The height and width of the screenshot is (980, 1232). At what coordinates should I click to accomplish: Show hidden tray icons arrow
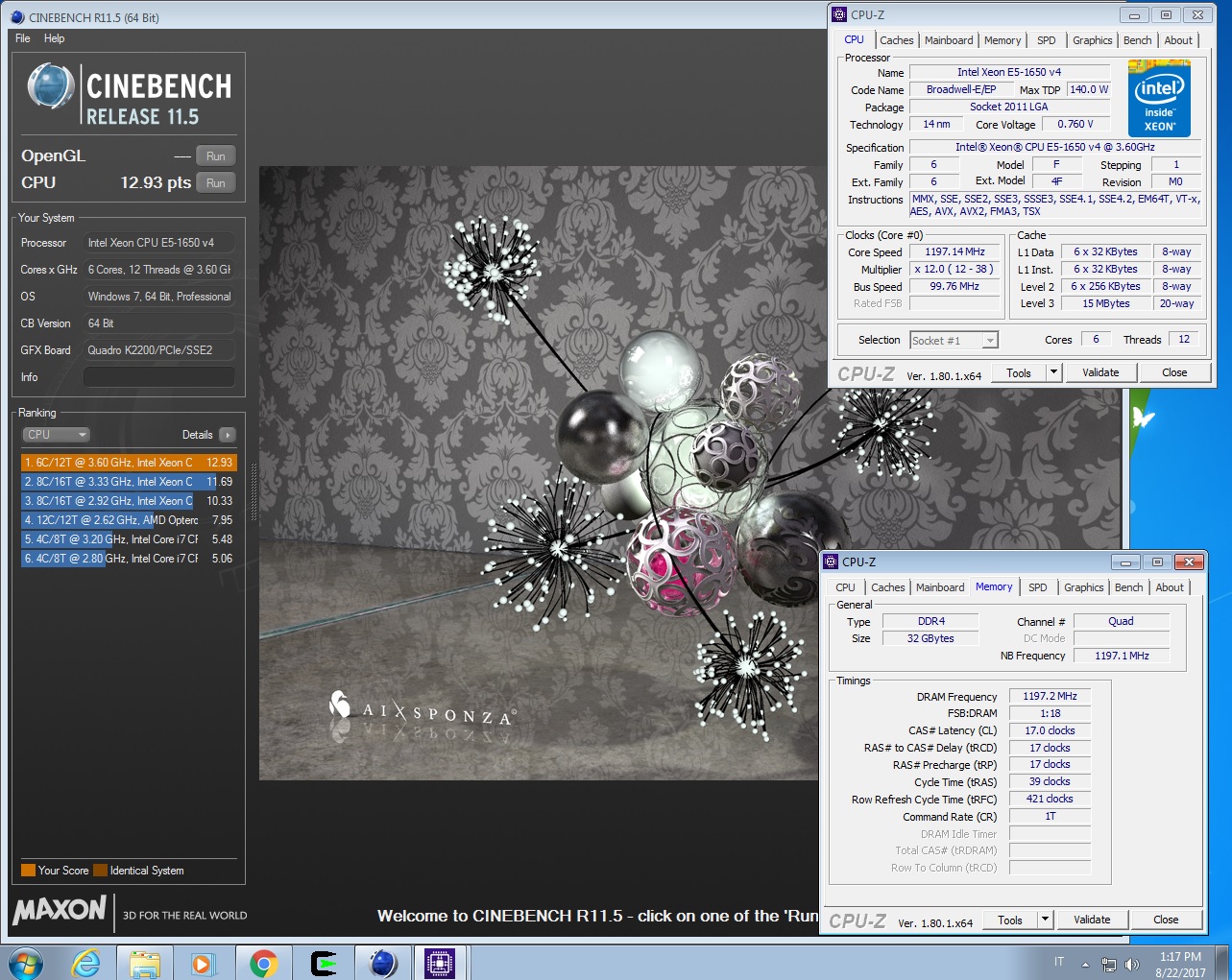click(1085, 964)
